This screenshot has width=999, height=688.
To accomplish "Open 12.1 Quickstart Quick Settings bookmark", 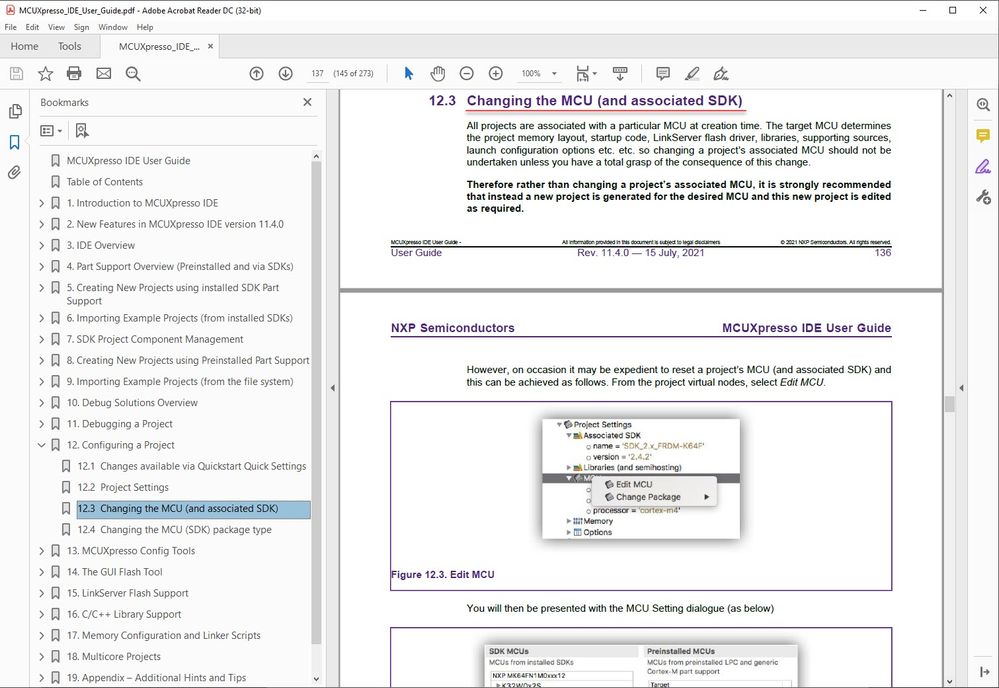I will (x=192, y=466).
